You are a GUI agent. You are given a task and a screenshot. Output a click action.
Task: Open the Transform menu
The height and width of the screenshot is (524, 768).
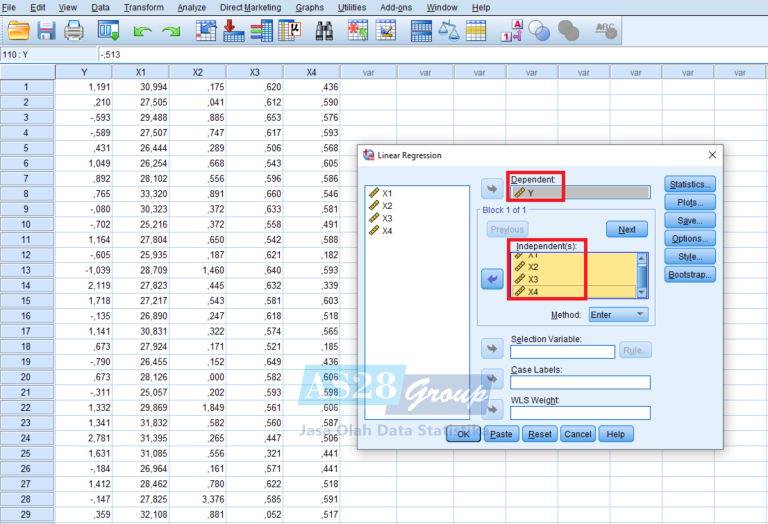144,7
